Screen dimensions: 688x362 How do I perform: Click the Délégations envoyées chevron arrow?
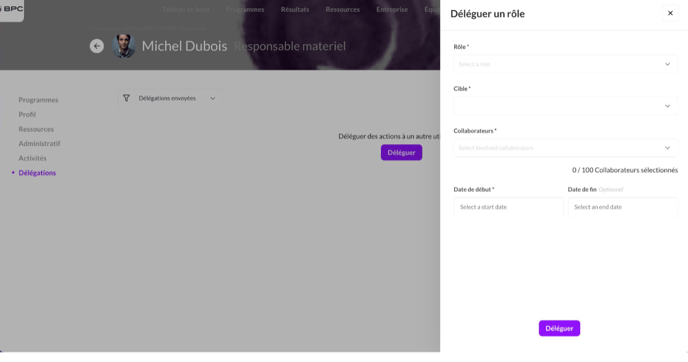click(x=212, y=98)
